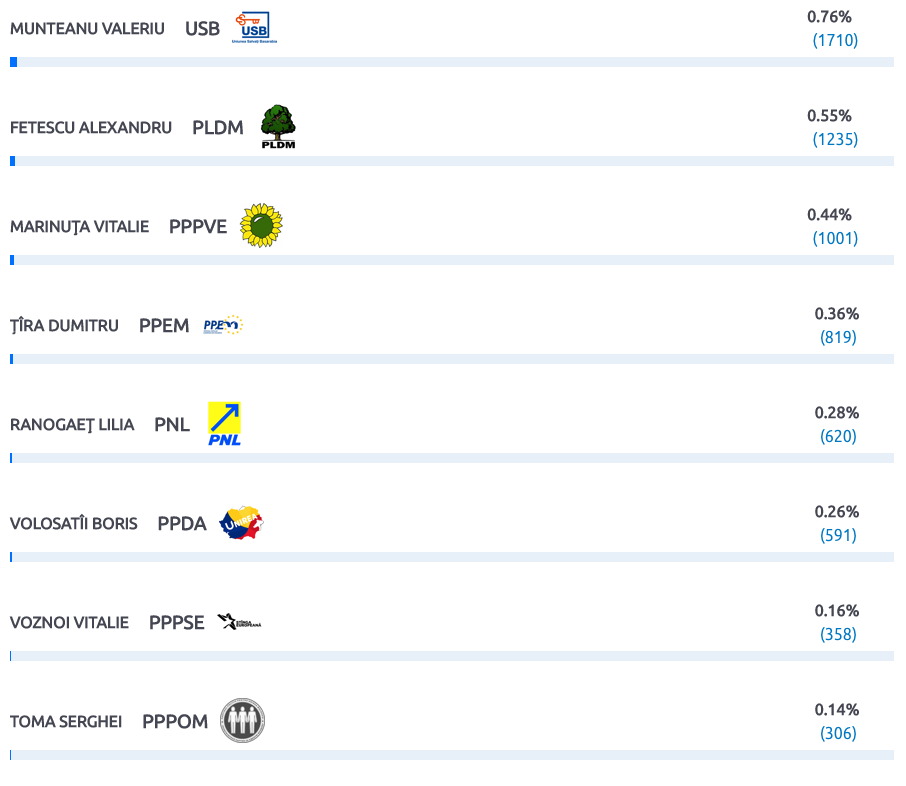The image size is (906, 786).
Task: Click the PPPVE sunflower logo
Action: click(261, 225)
